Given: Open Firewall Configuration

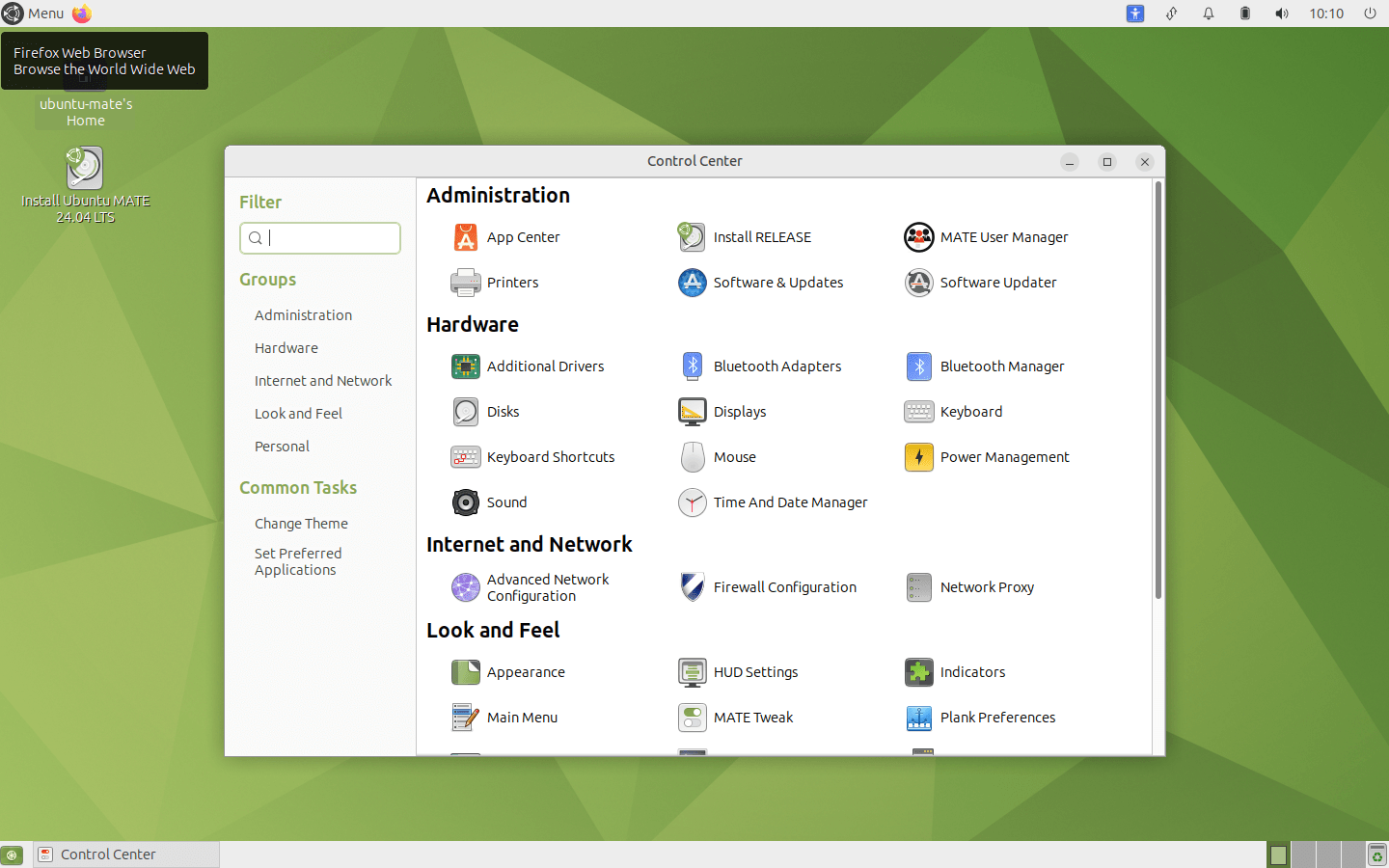Looking at the screenshot, I should tap(784, 586).
